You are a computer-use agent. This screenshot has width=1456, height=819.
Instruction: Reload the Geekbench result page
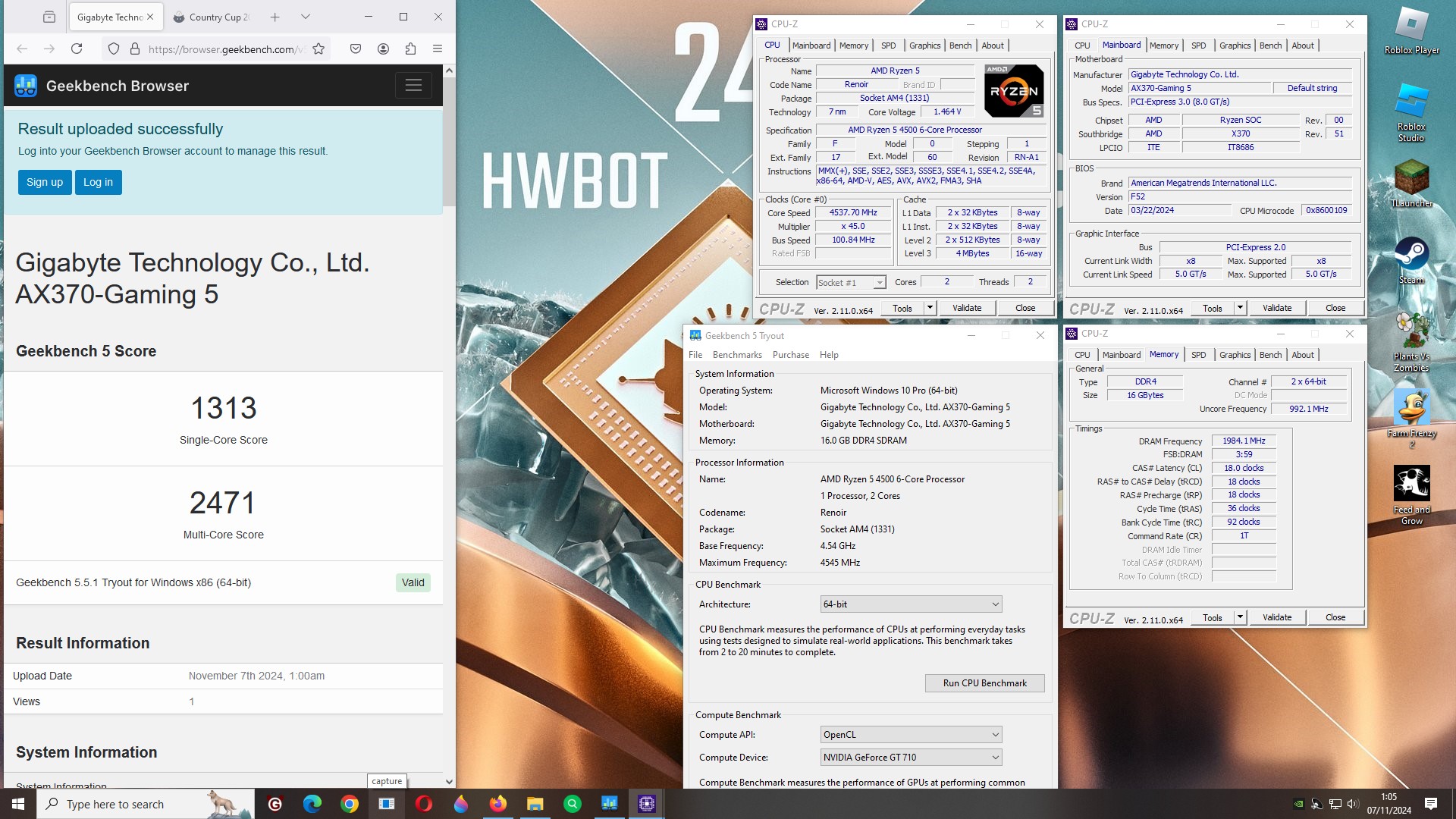coord(77,49)
